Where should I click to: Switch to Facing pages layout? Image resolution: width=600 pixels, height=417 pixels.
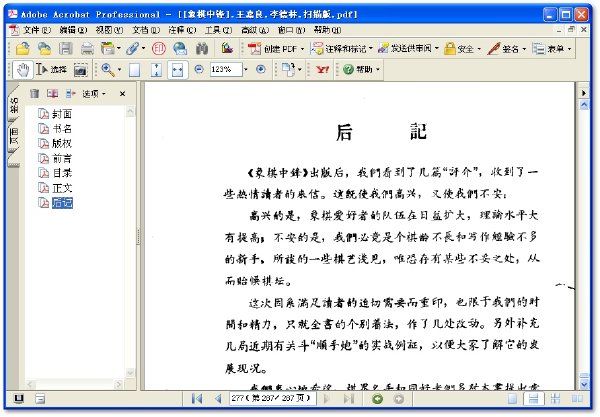click(577, 399)
